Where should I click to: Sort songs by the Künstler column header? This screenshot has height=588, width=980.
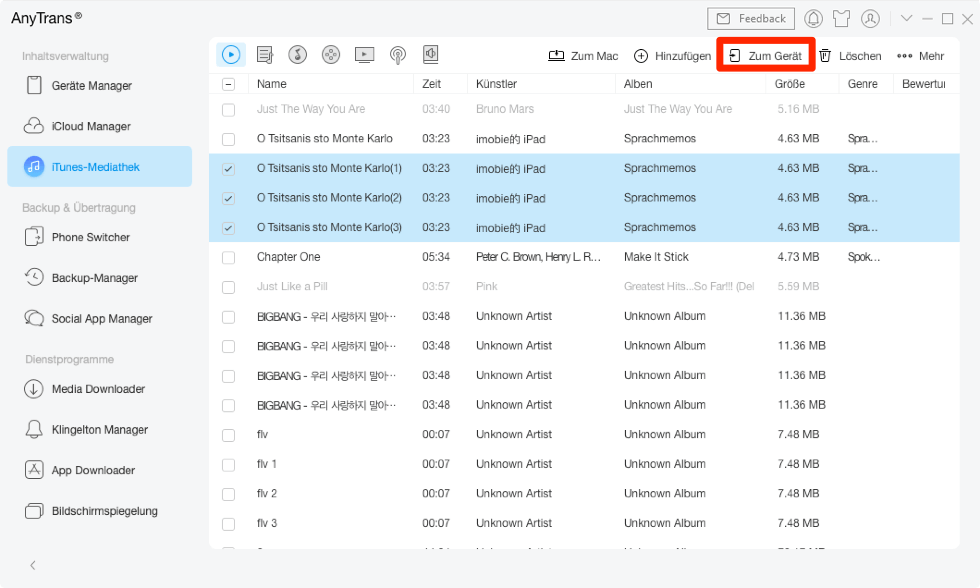pyautogui.click(x=496, y=84)
